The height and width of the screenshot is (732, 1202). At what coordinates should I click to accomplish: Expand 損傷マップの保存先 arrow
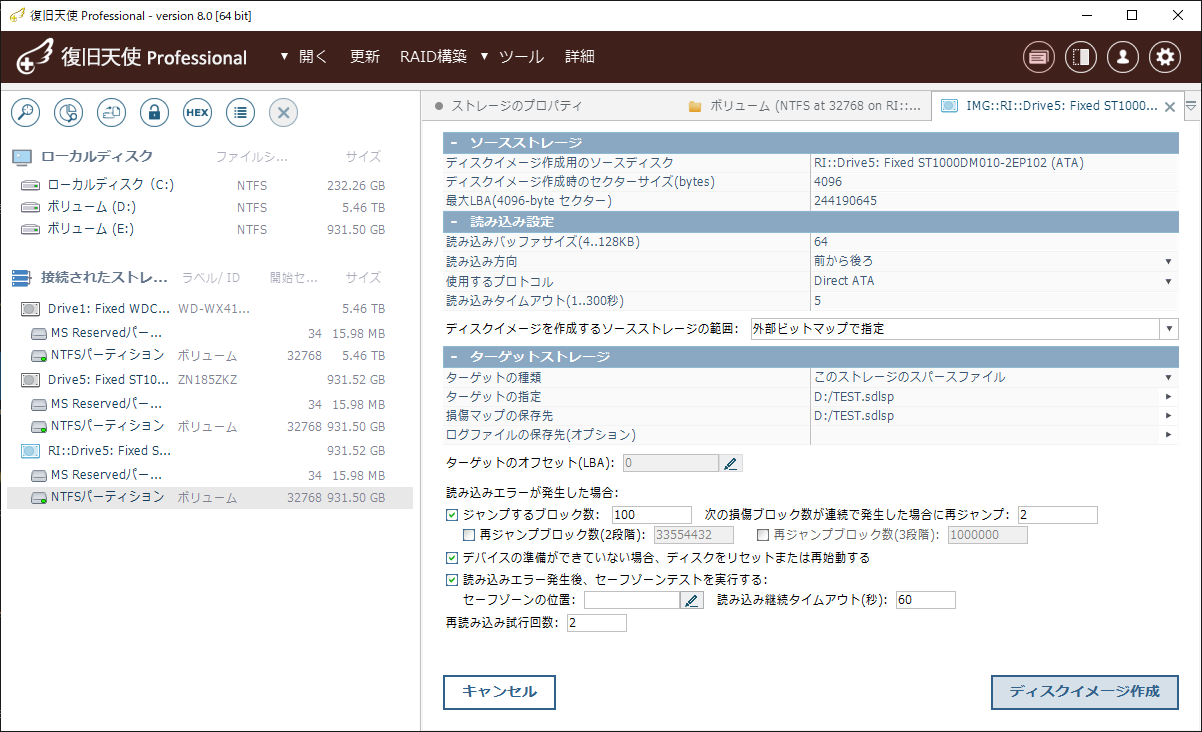[x=1168, y=416]
